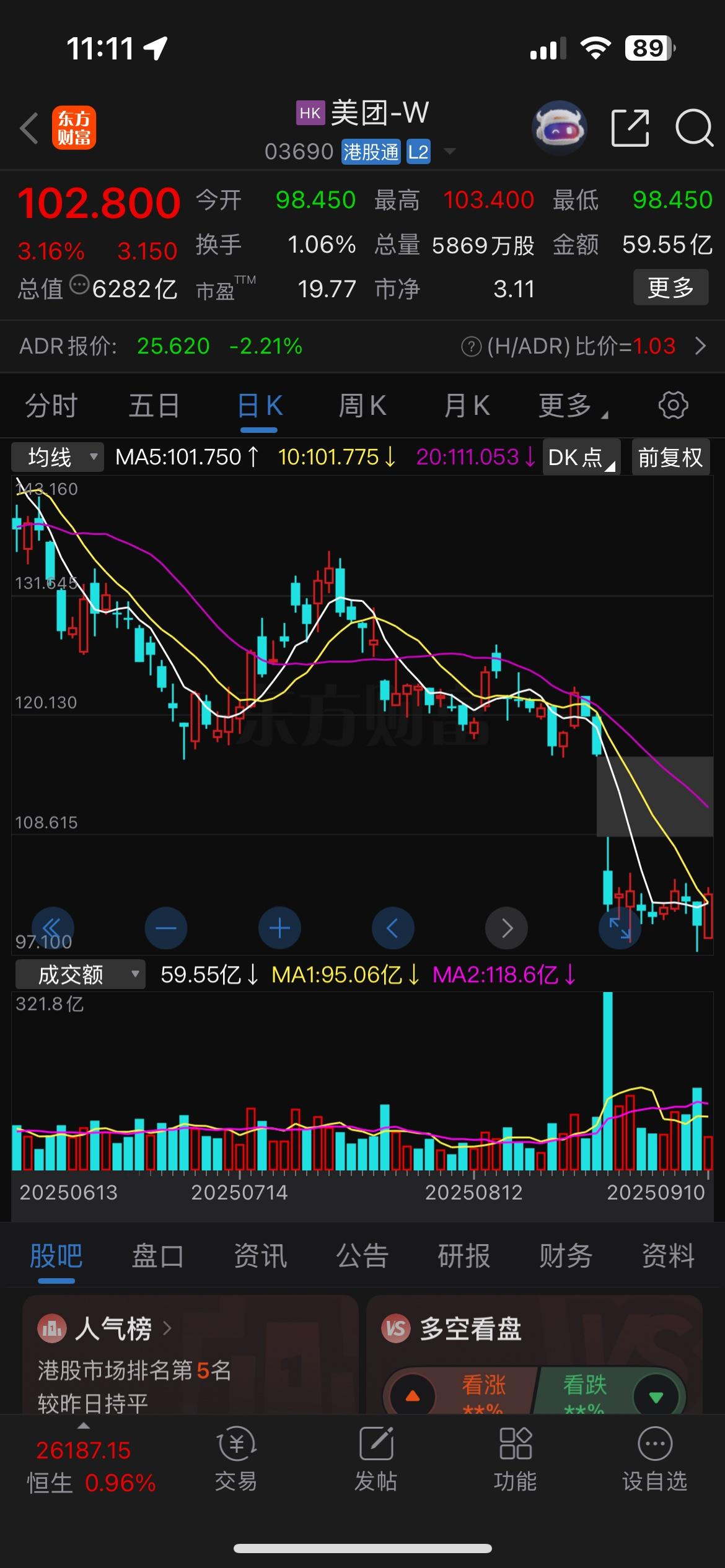Switch to 月K chart tab
Image resolution: width=725 pixels, height=1568 pixels.
tap(467, 406)
